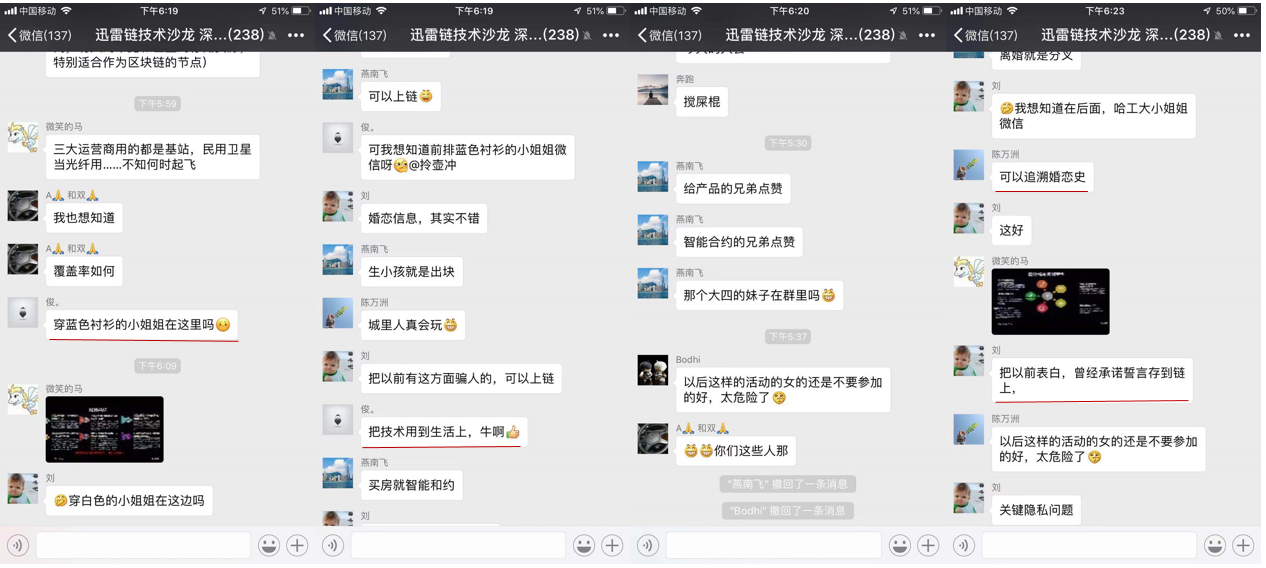Viewport: 1266px width, 568px height.
Task: Open group details via ••• in leftmost chat
Action: tap(296, 35)
